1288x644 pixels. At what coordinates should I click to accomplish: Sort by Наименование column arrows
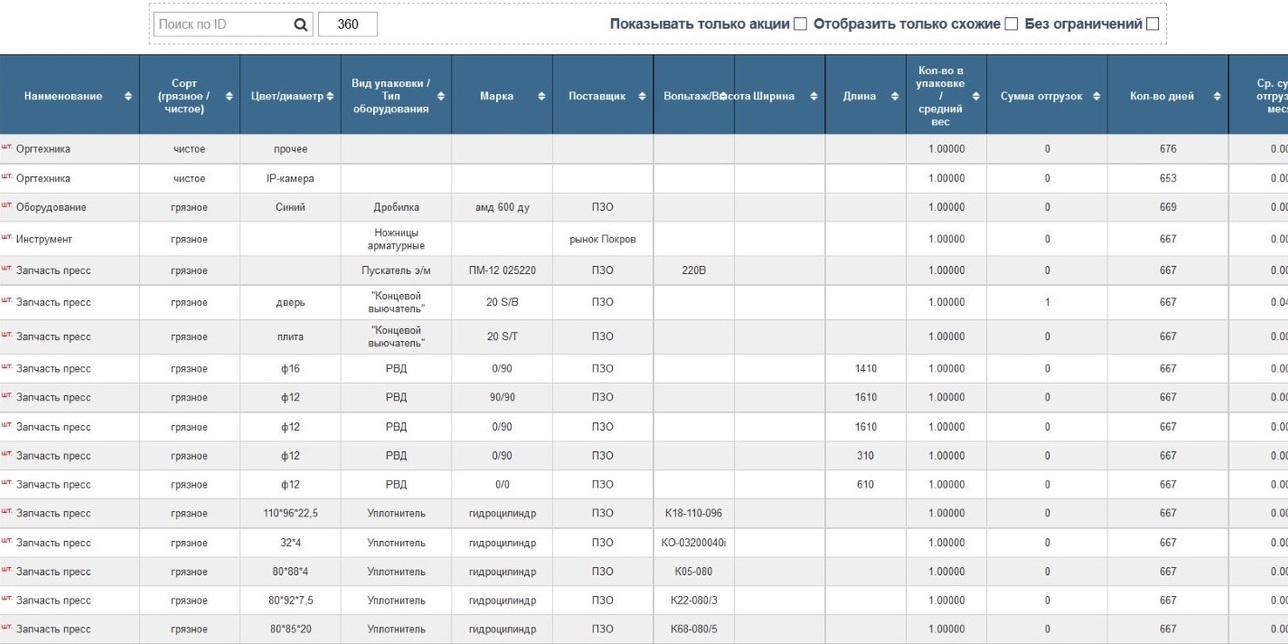[x=128, y=96]
